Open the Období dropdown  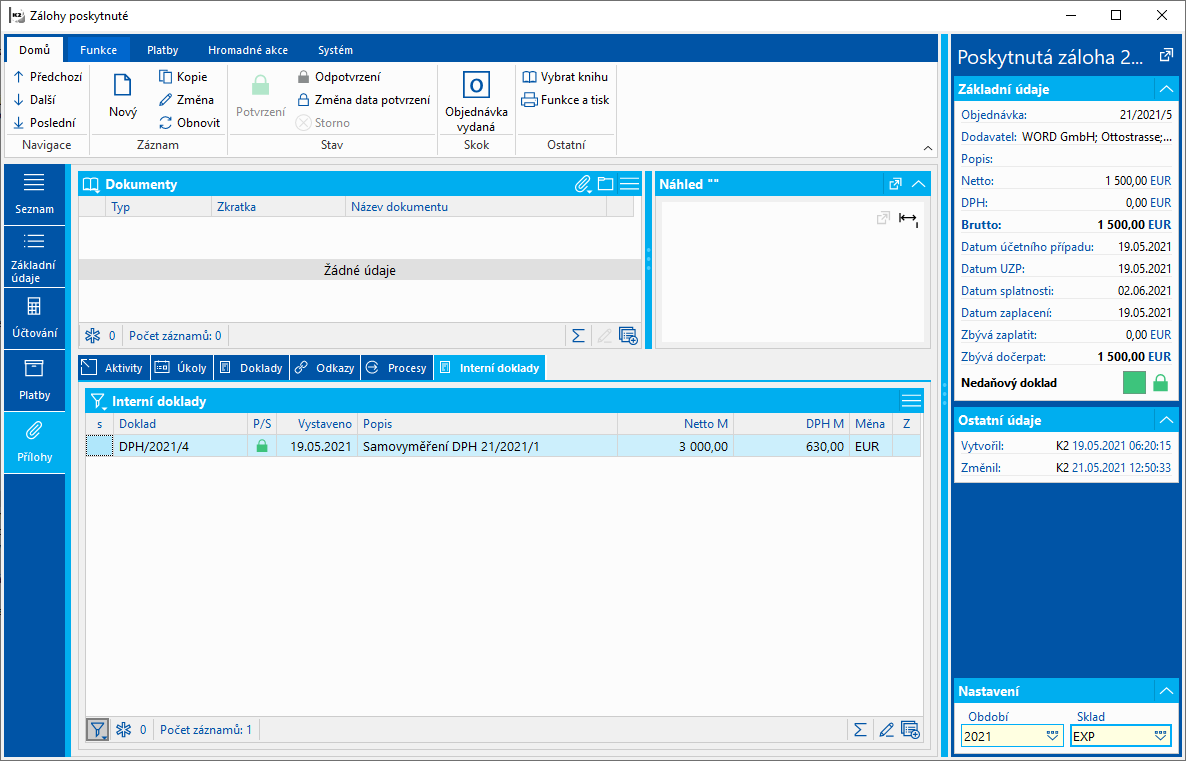(1052, 736)
